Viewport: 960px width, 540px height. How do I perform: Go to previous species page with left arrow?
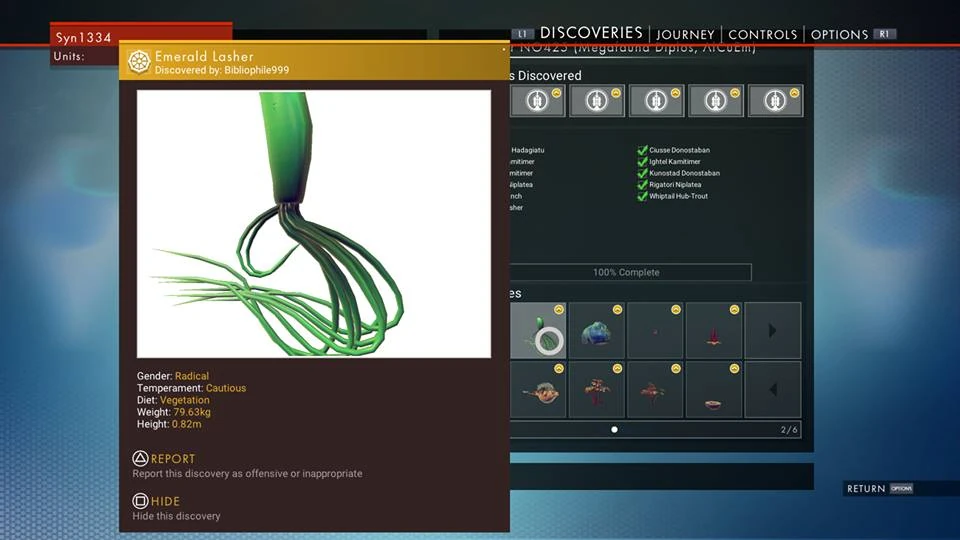click(x=773, y=389)
